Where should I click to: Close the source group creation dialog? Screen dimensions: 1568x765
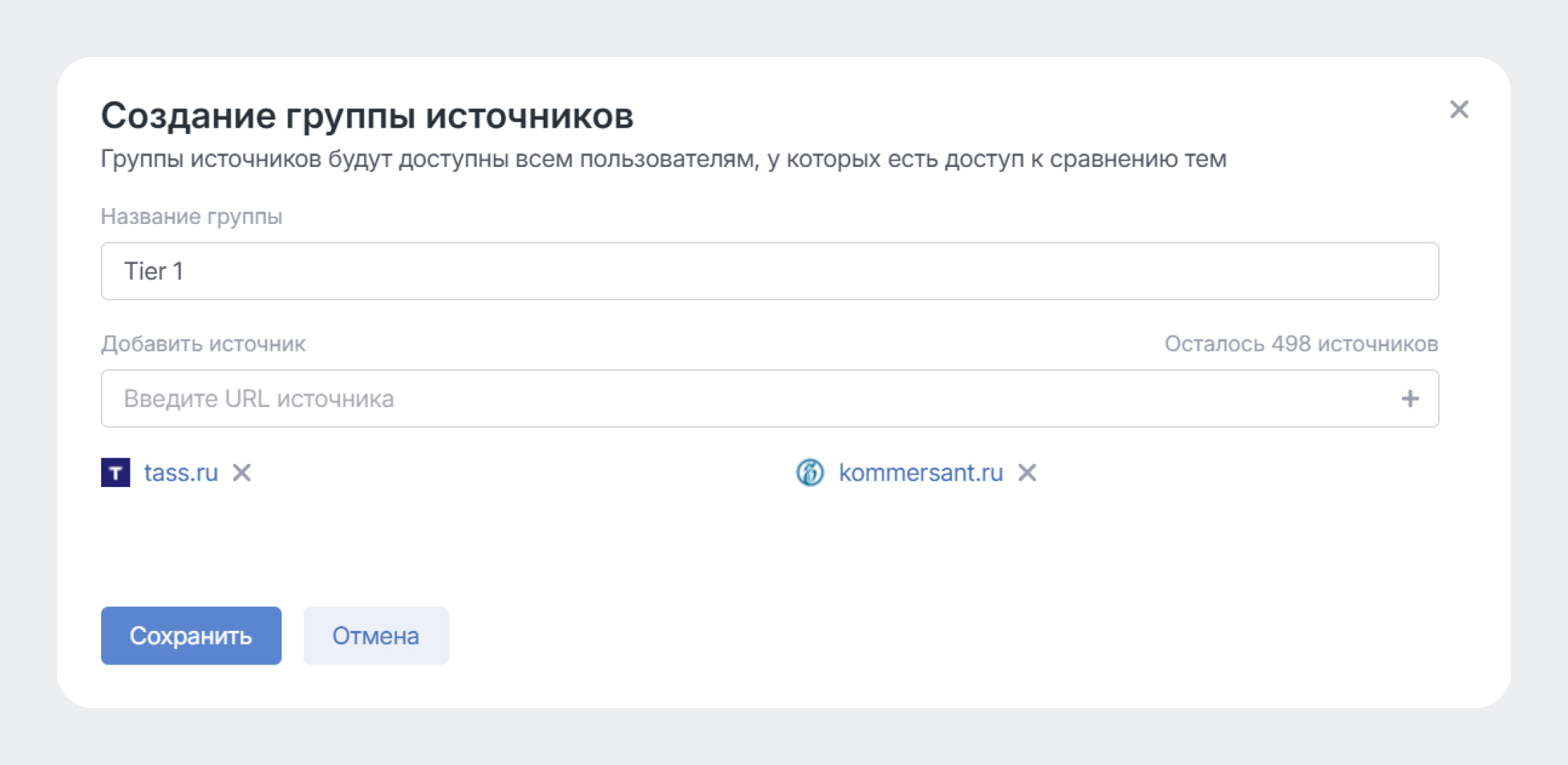coord(1460,109)
